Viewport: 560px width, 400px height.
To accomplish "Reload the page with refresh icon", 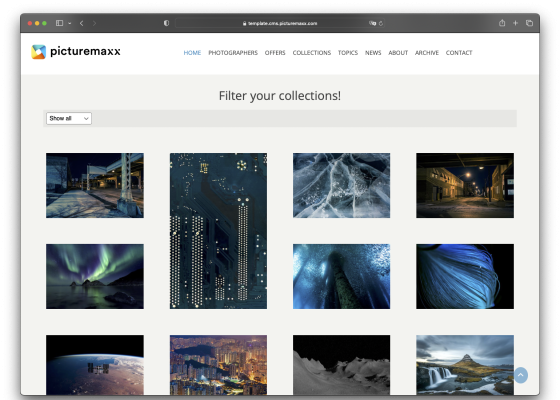I will click(x=381, y=23).
